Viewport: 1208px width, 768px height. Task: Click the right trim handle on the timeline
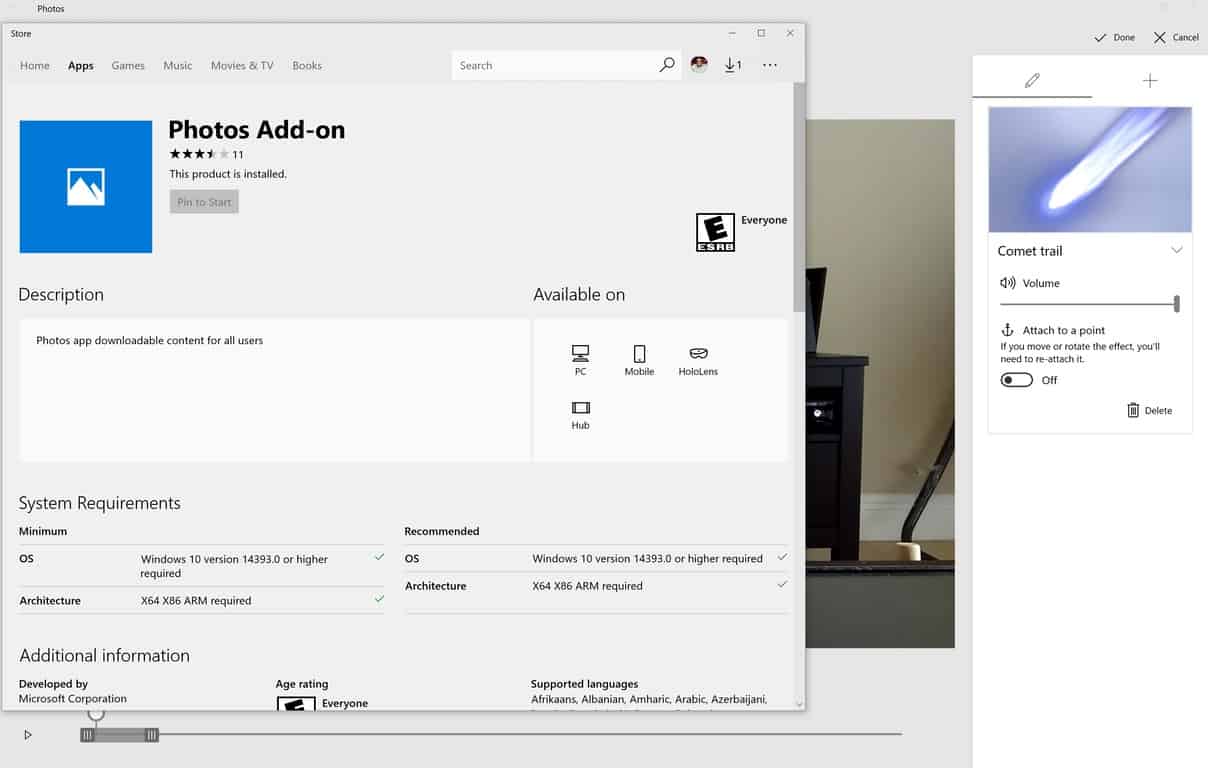[151, 735]
